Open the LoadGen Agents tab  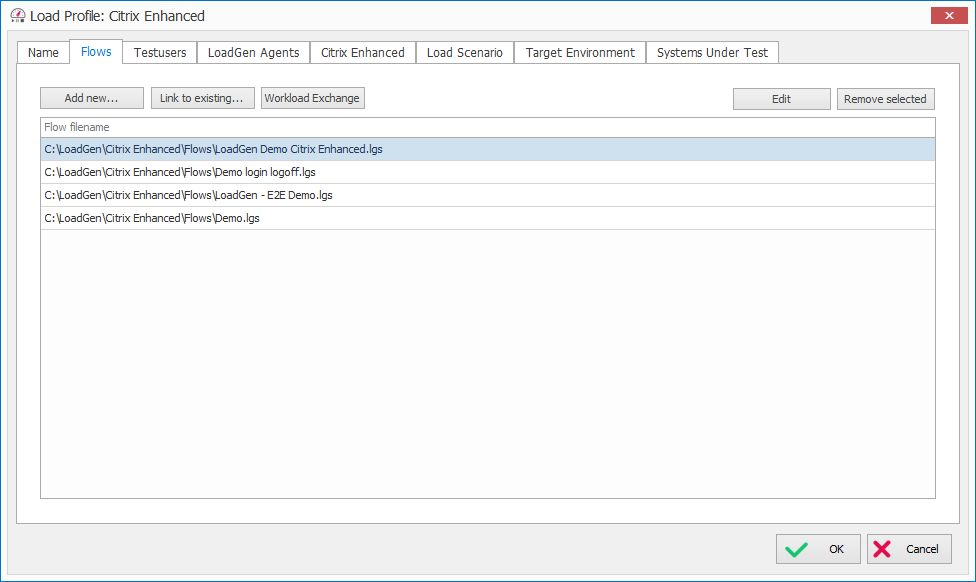[x=253, y=53]
